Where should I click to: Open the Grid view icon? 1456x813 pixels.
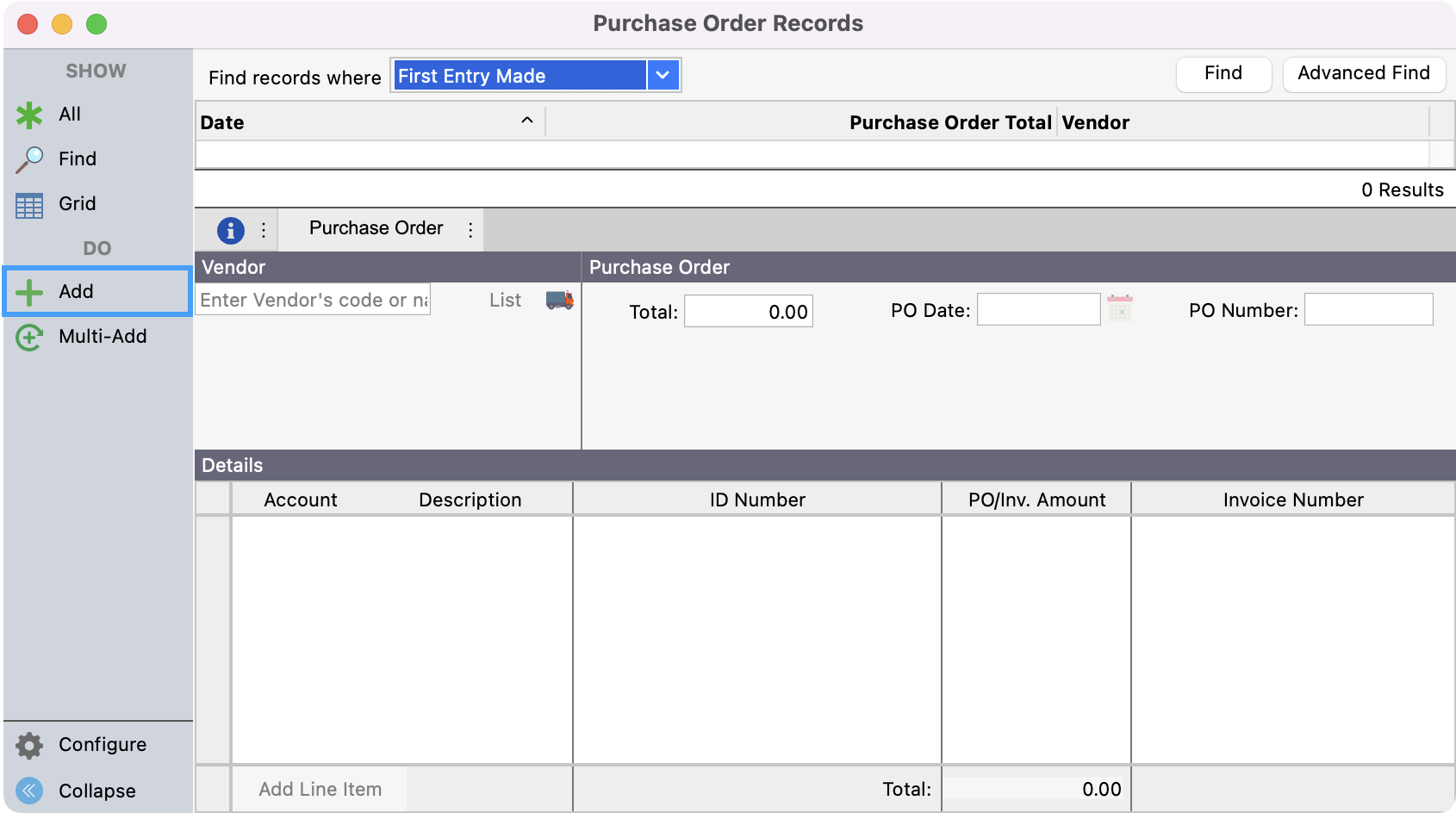point(29,205)
